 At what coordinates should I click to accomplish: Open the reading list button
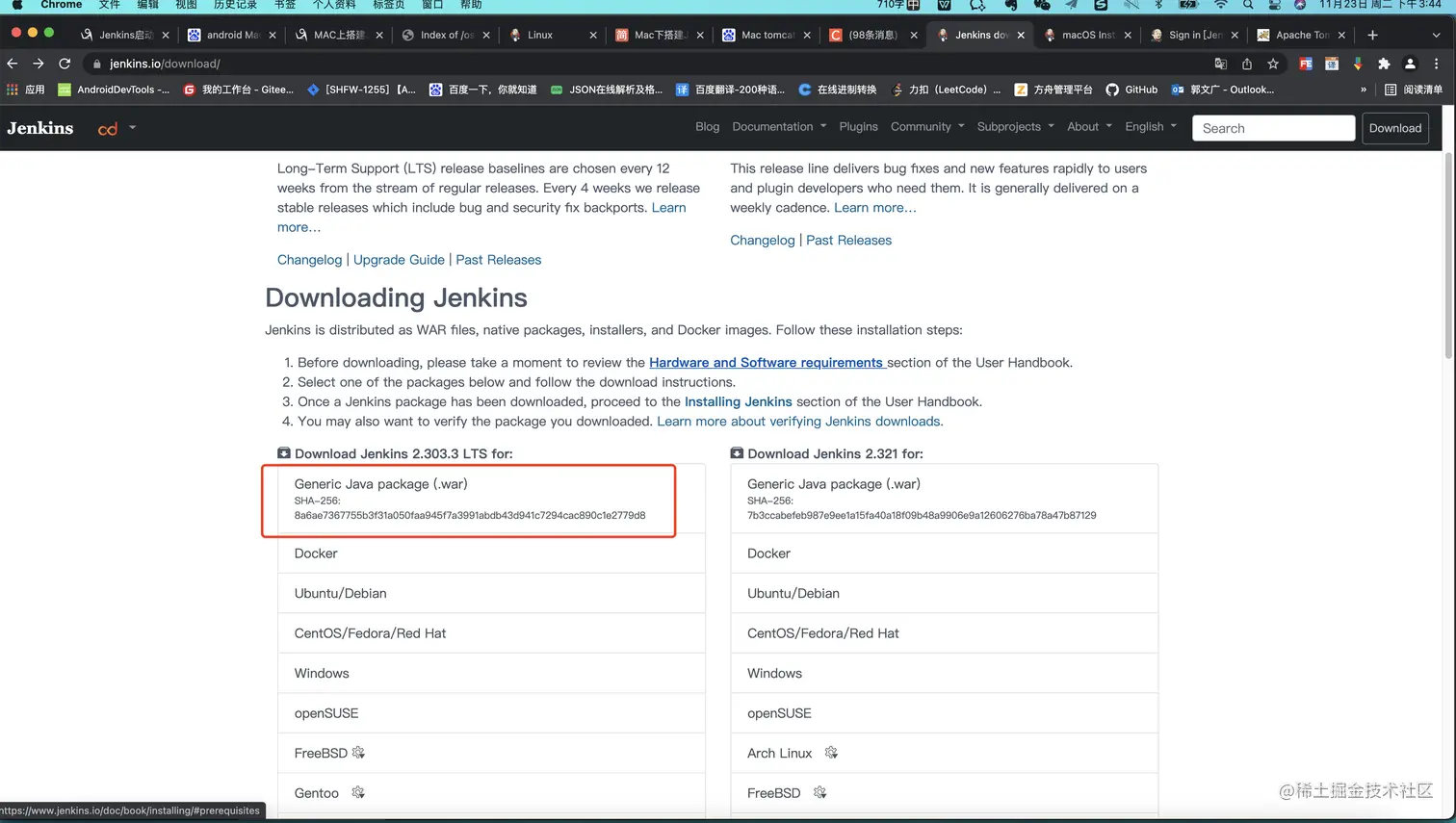click(1414, 90)
